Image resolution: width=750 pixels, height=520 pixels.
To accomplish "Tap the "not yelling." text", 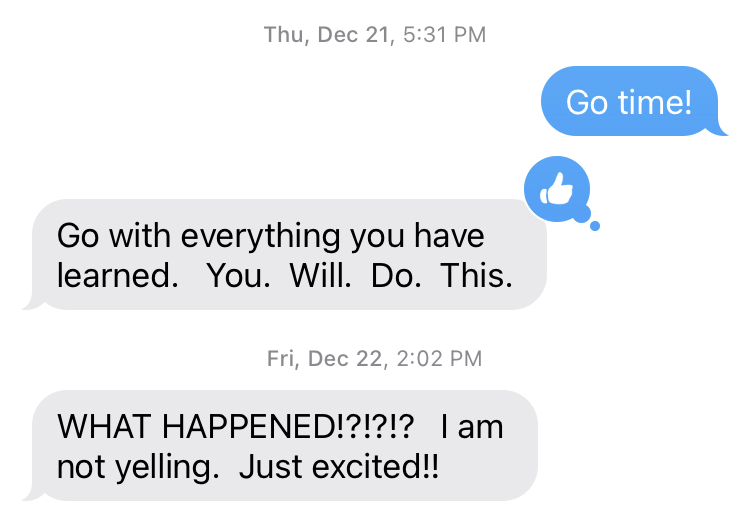I will [x=139, y=466].
